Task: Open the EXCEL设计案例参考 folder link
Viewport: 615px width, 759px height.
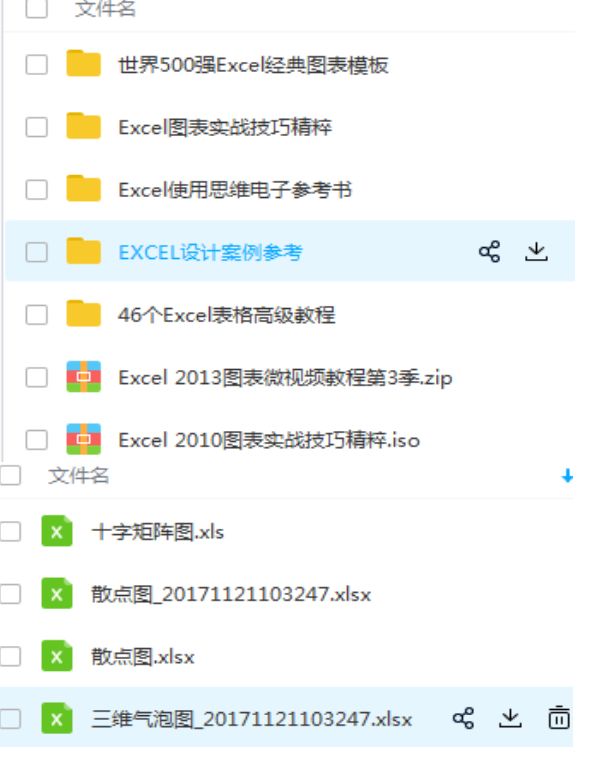Action: (x=210, y=252)
